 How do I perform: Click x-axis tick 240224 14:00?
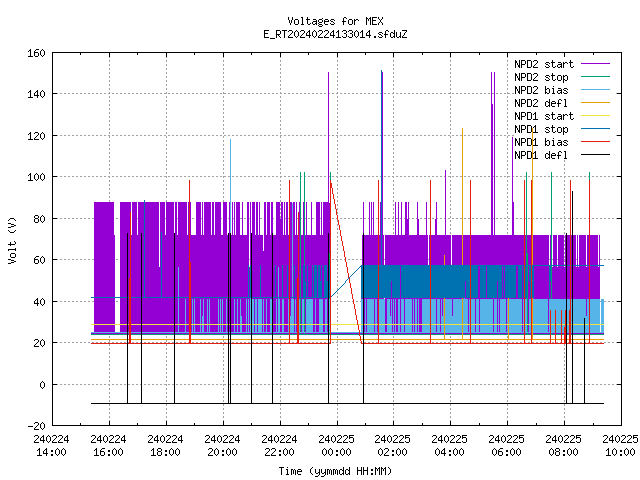point(51,446)
